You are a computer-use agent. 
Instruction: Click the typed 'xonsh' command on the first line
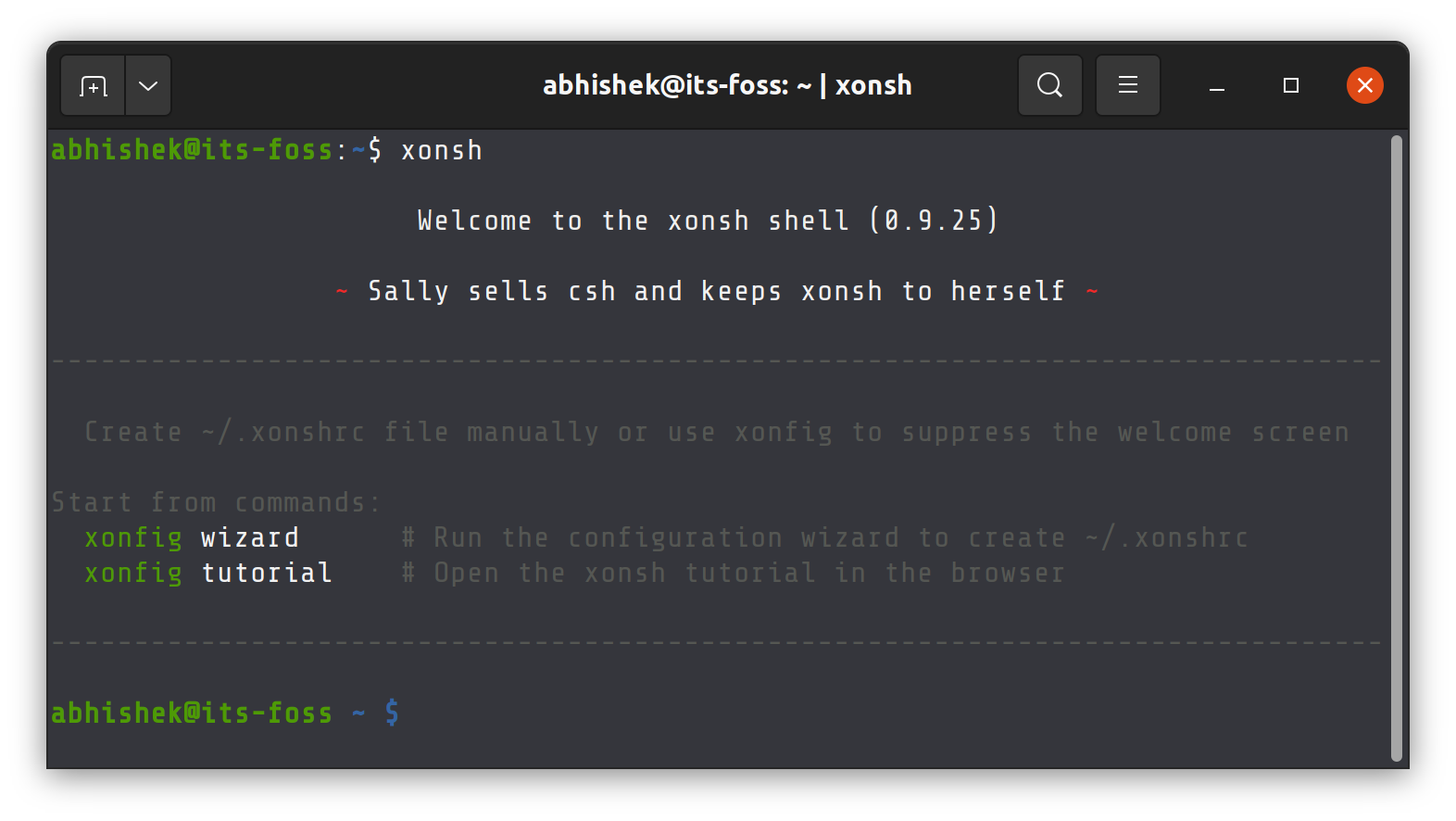442,151
